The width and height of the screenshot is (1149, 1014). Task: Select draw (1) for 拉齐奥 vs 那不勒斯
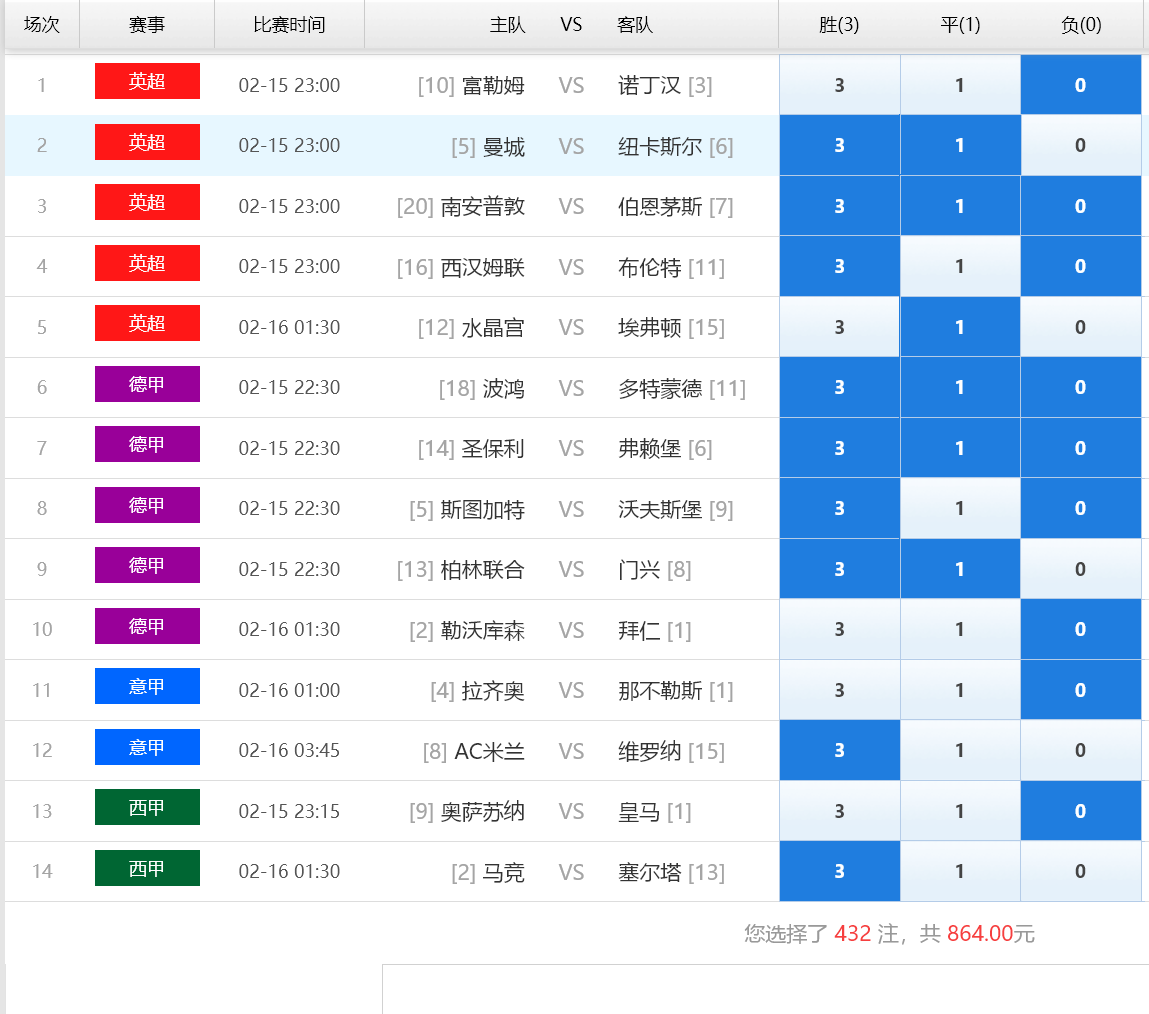pyautogui.click(x=960, y=689)
